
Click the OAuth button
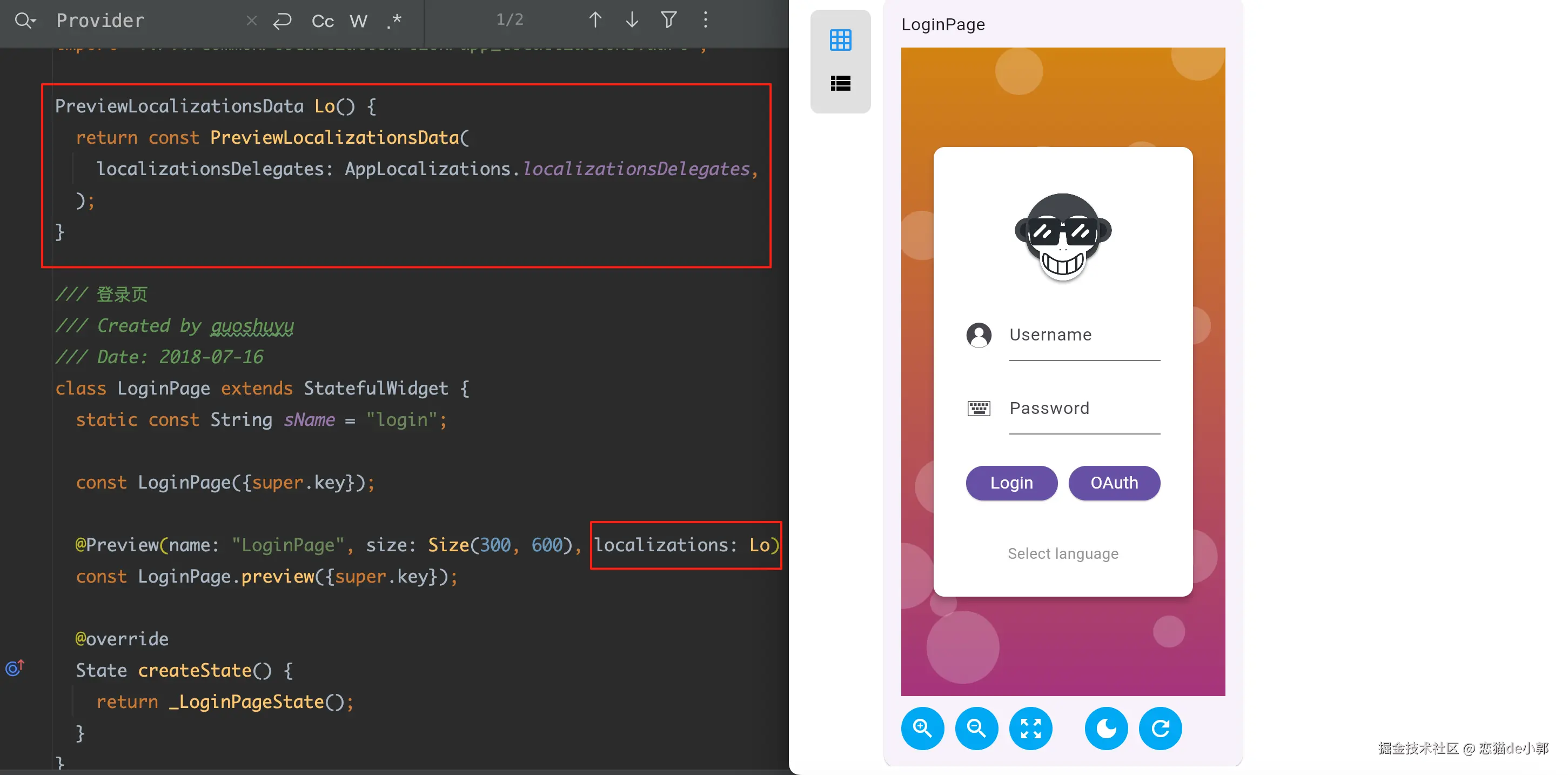tap(1114, 483)
